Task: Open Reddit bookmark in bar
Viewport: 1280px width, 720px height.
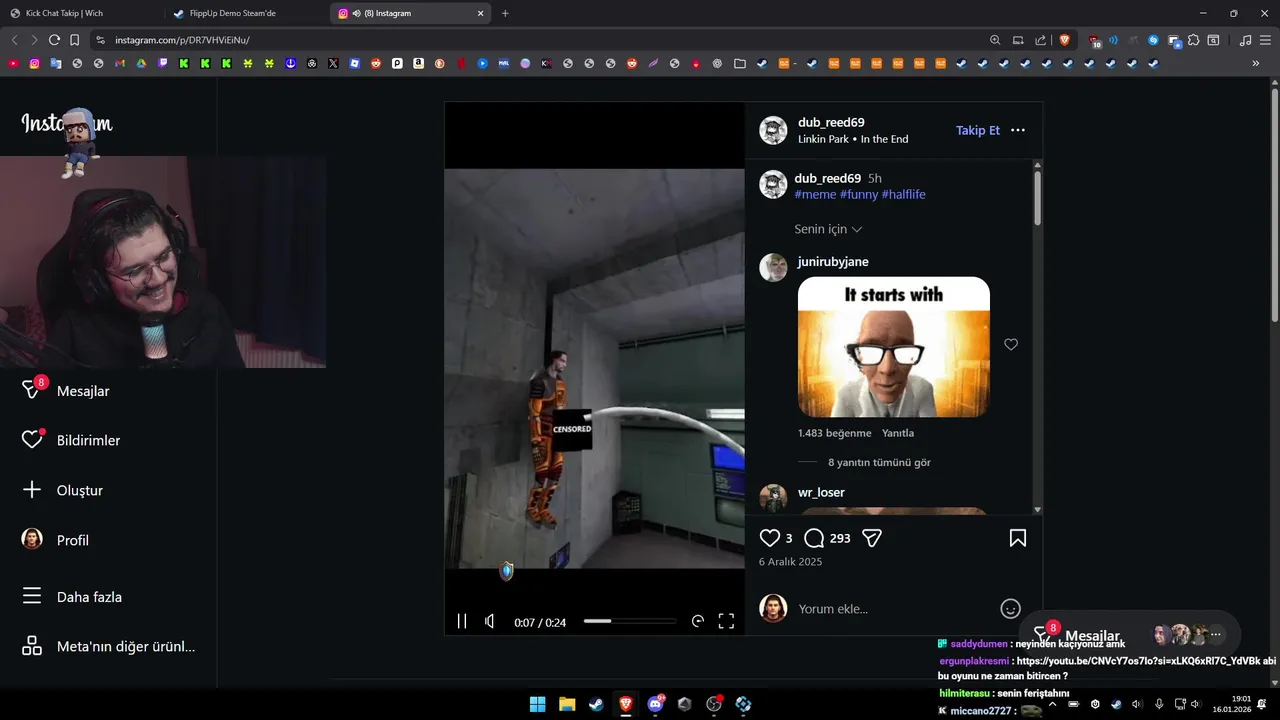Action: point(376,63)
